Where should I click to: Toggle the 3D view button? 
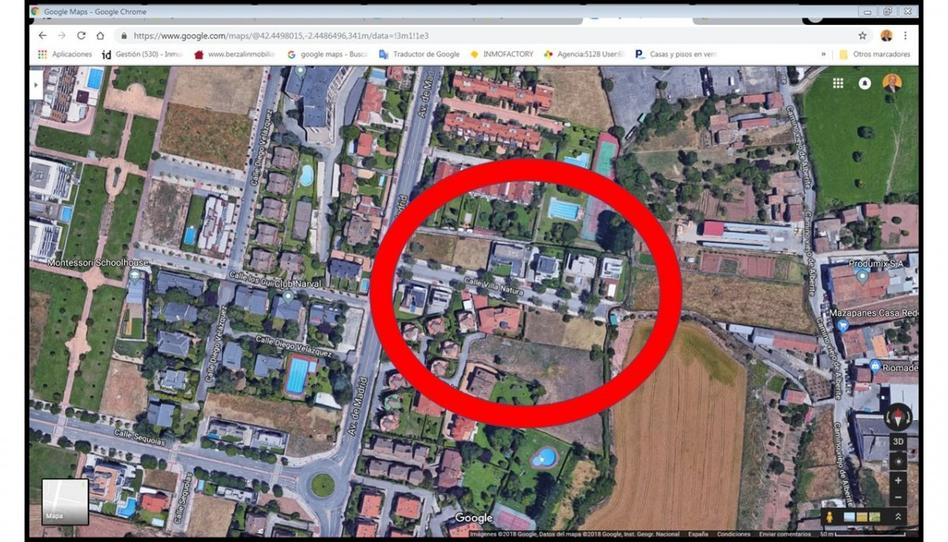click(898, 442)
